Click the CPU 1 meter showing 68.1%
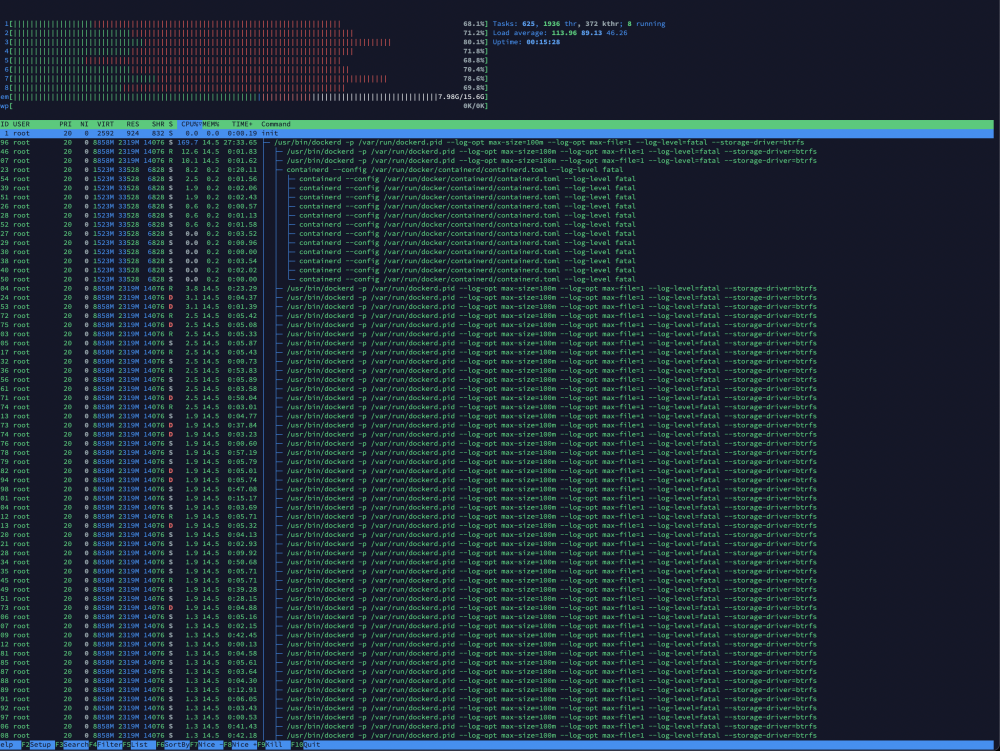This screenshot has height=751, width=1000. 246,24
